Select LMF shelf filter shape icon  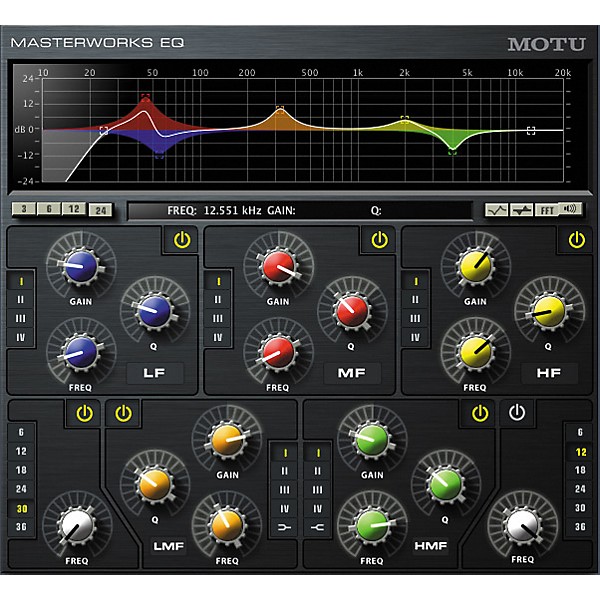(285, 528)
